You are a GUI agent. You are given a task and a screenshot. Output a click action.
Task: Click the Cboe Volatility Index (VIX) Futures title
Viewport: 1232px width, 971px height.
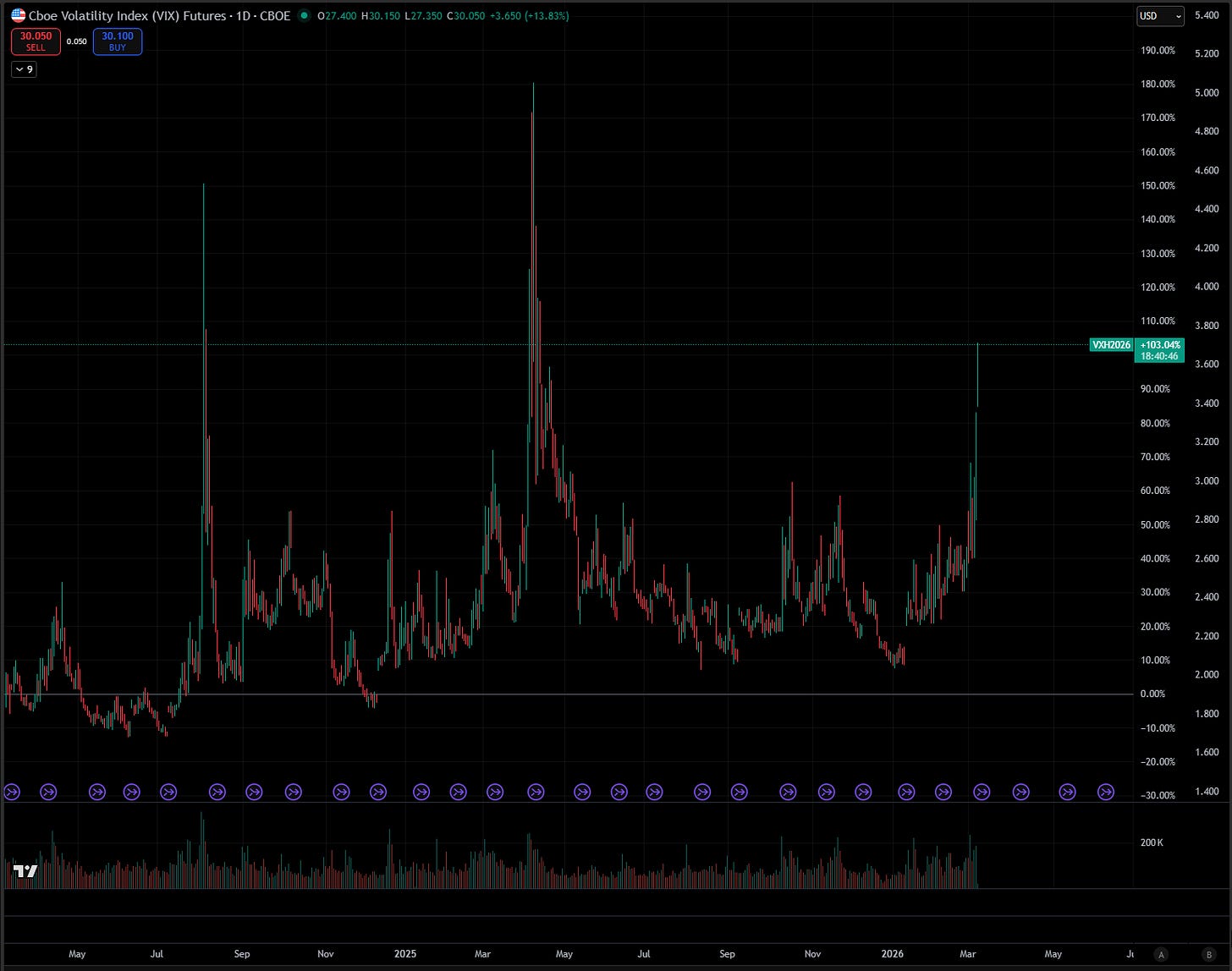tap(127, 16)
